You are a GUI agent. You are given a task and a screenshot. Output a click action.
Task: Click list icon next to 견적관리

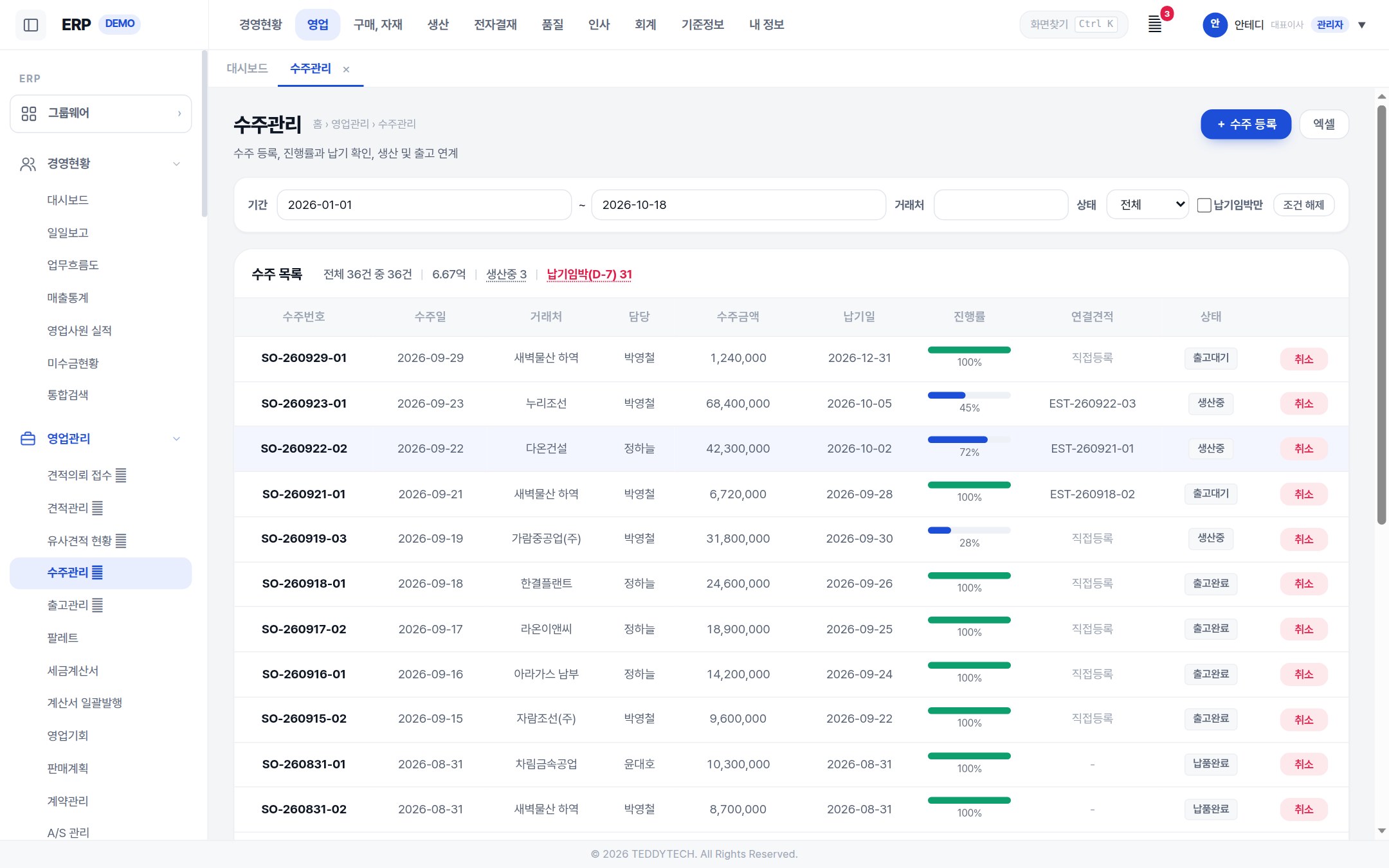(x=98, y=508)
